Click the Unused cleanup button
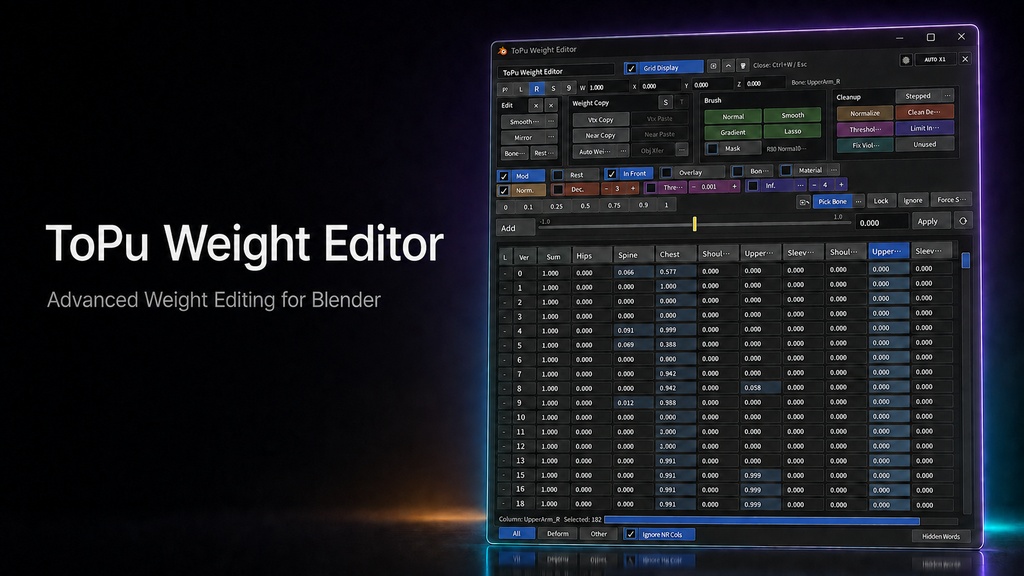Screen dimensions: 1024x576 [x=924, y=144]
